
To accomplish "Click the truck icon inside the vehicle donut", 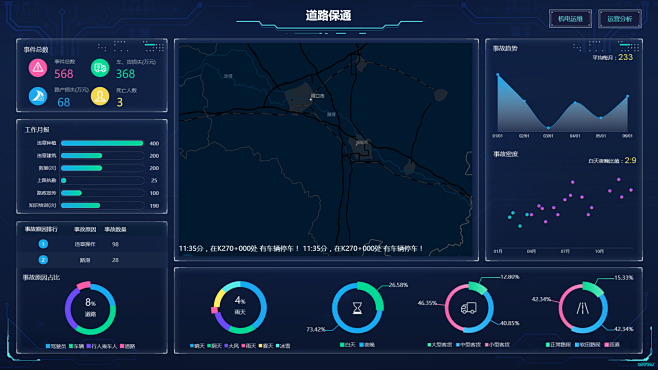I will click(x=469, y=308).
